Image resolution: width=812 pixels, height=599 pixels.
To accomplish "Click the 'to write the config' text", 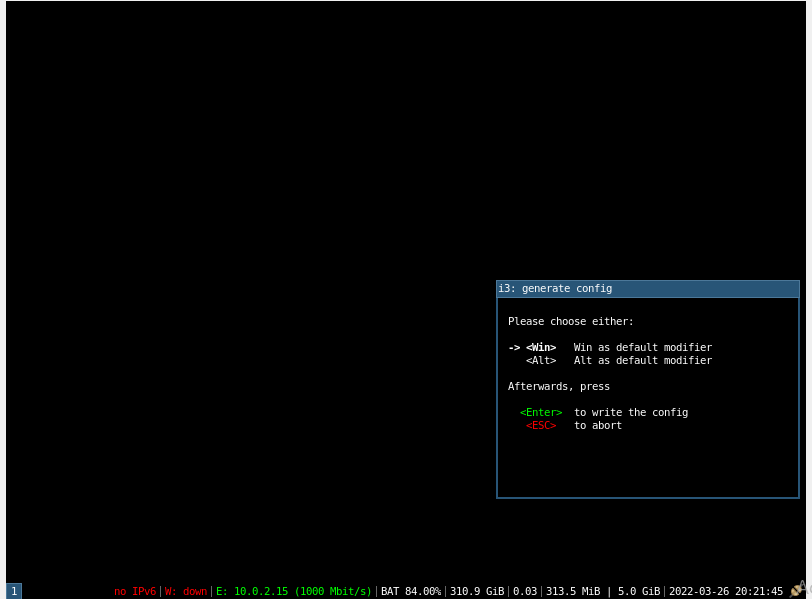I will [631, 413].
